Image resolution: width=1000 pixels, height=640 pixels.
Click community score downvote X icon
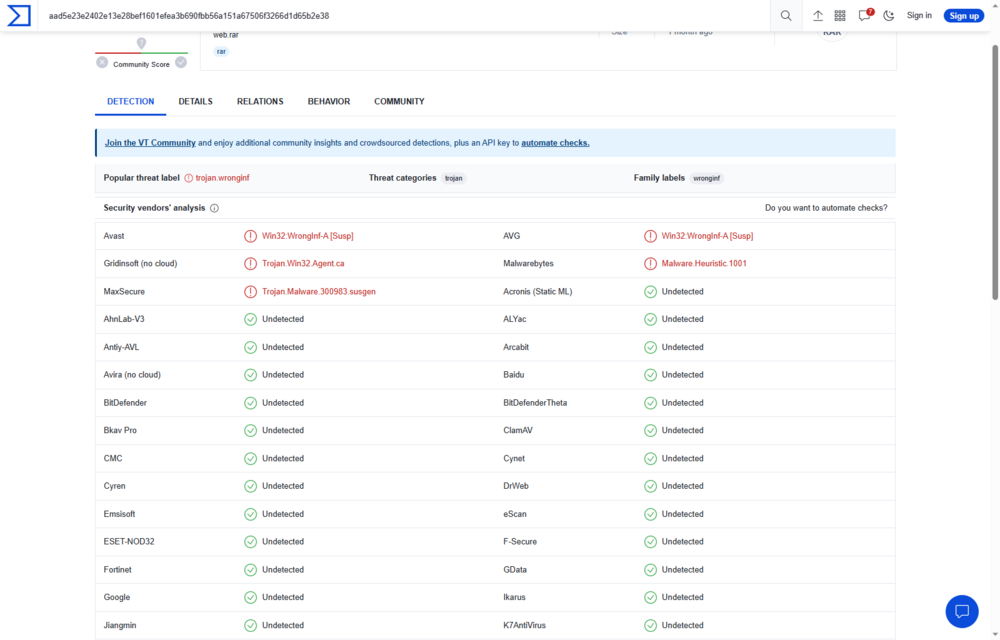(102, 62)
